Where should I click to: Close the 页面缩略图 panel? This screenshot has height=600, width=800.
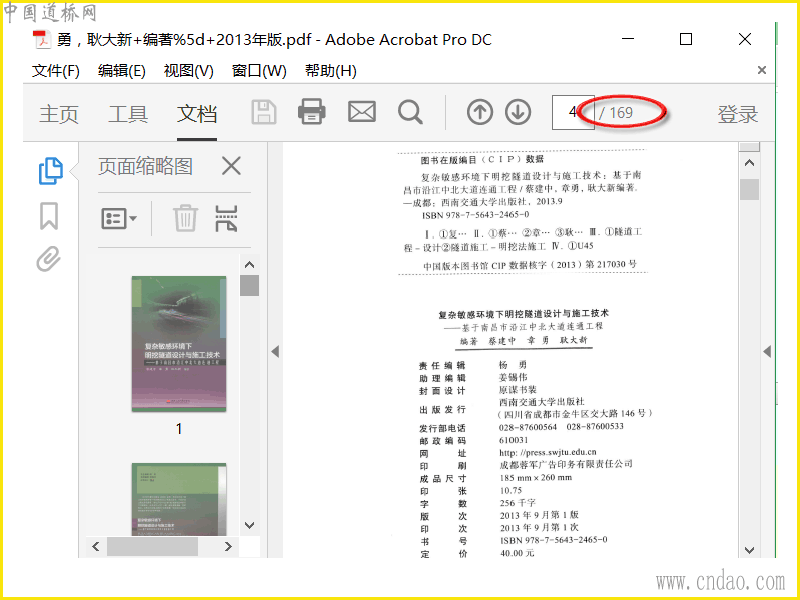231,166
